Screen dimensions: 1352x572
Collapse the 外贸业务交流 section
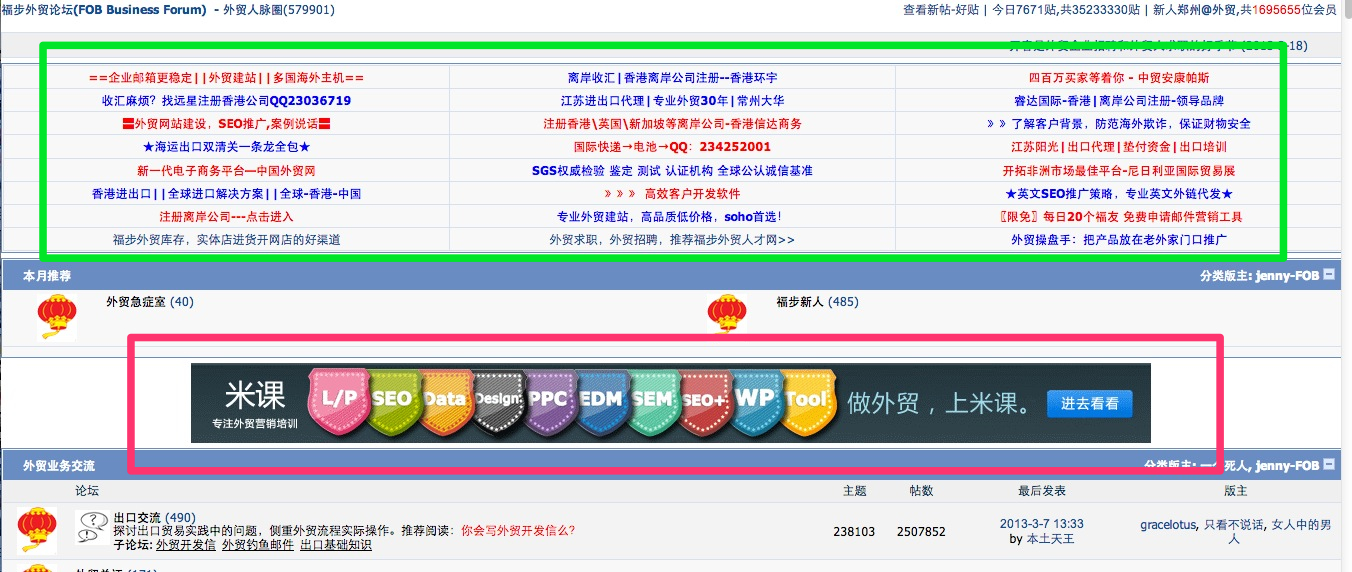(1329, 465)
